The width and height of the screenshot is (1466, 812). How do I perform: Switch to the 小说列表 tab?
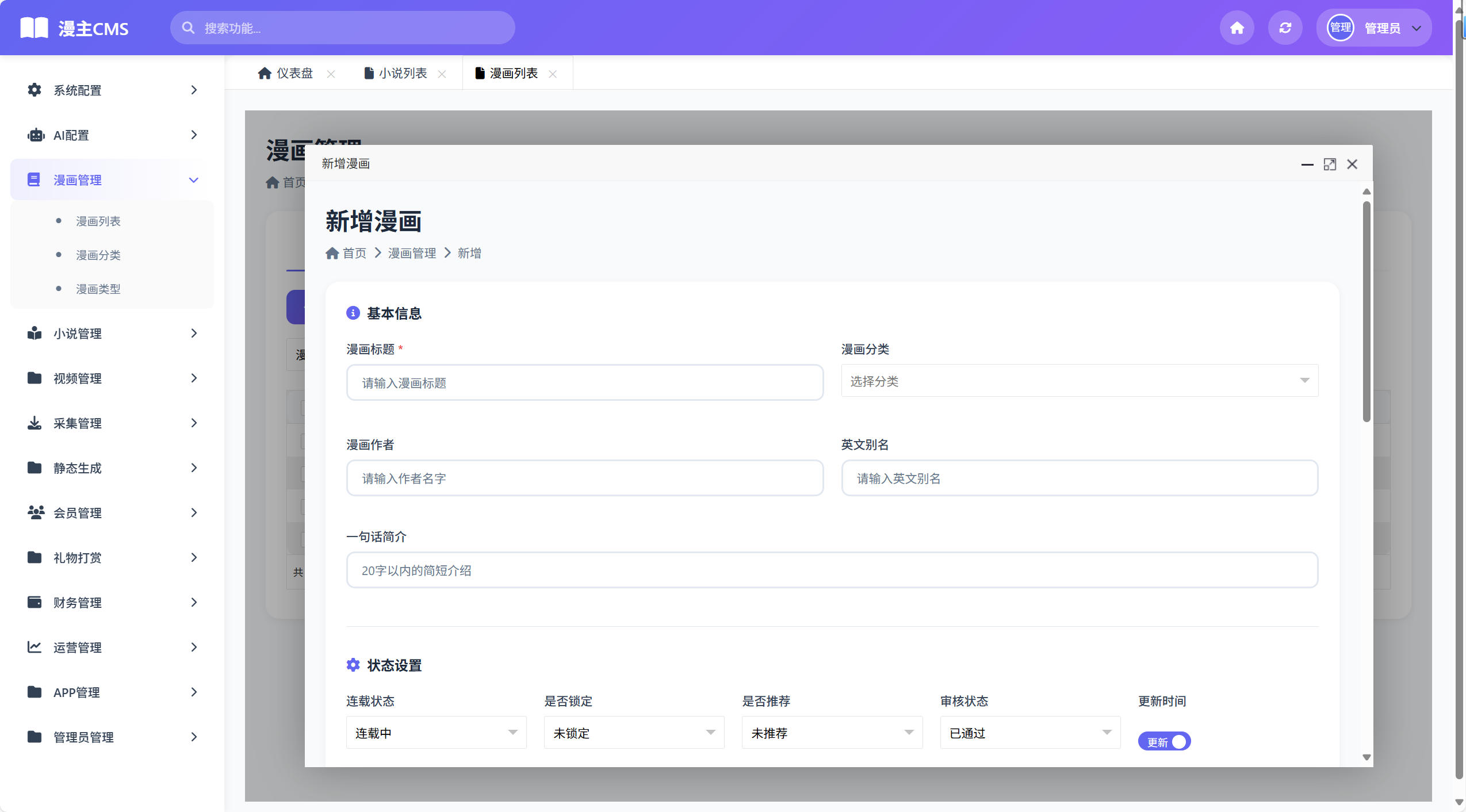403,73
